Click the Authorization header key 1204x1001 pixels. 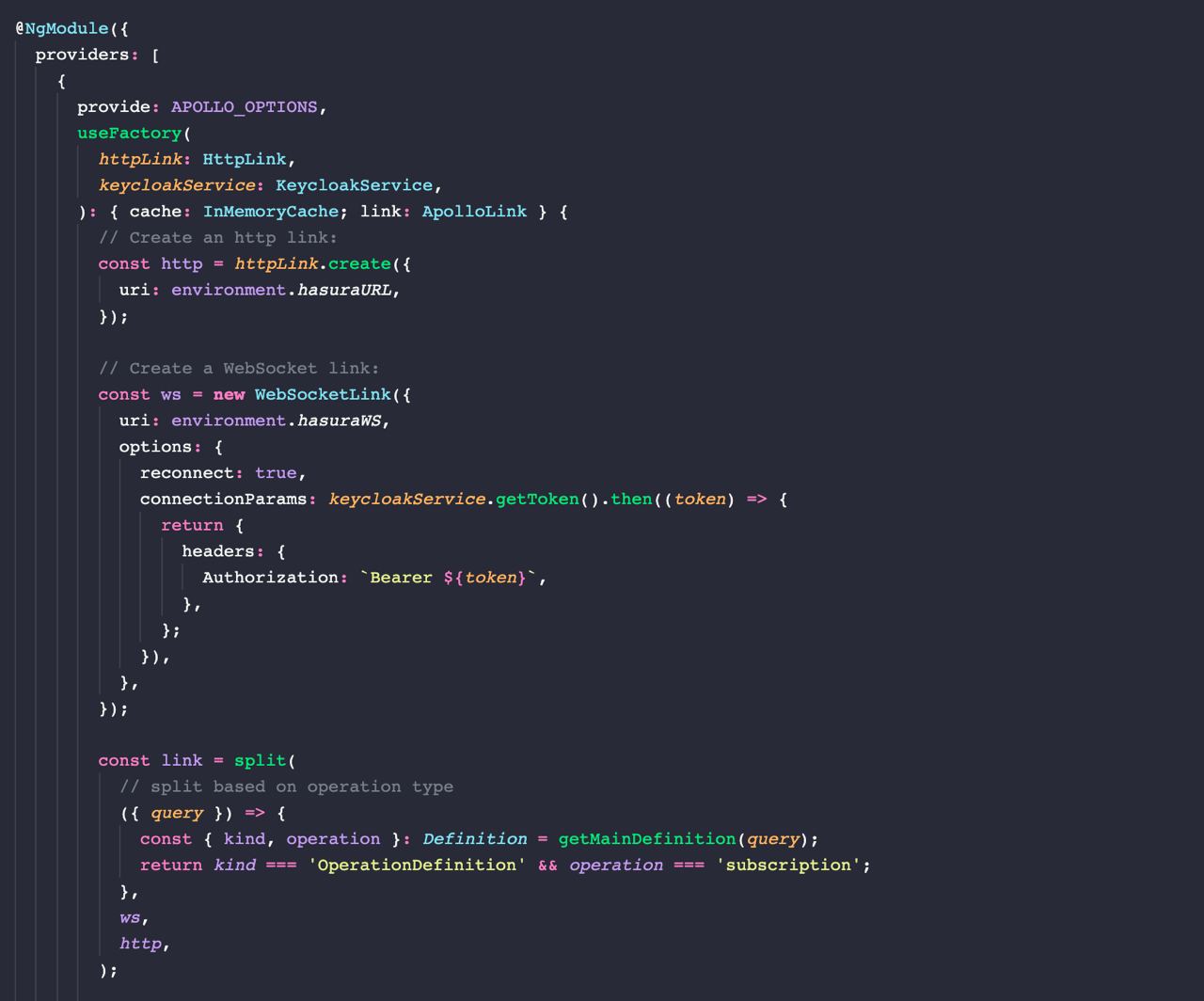tap(270, 577)
